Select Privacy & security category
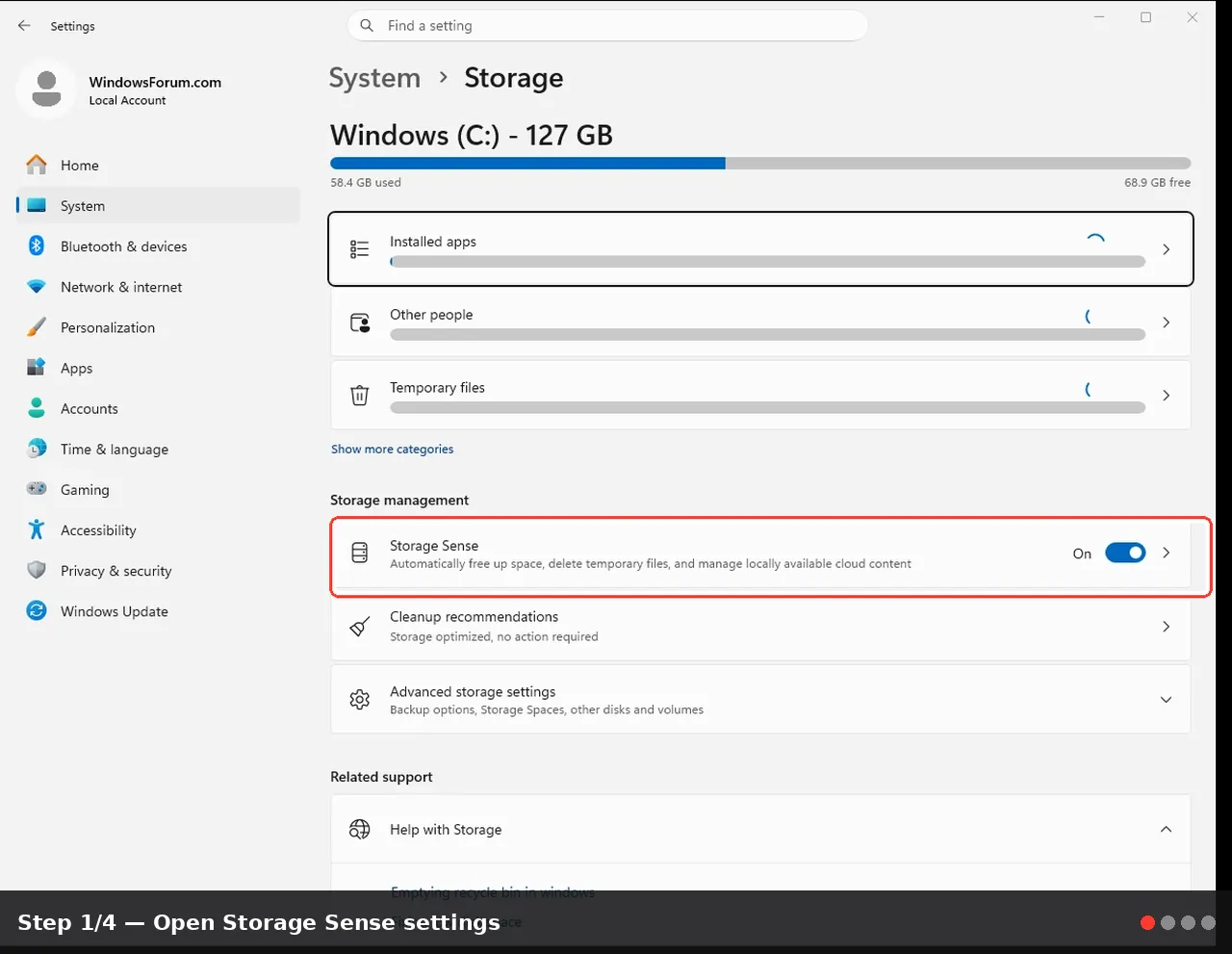This screenshot has height=954, width=1232. click(x=158, y=571)
